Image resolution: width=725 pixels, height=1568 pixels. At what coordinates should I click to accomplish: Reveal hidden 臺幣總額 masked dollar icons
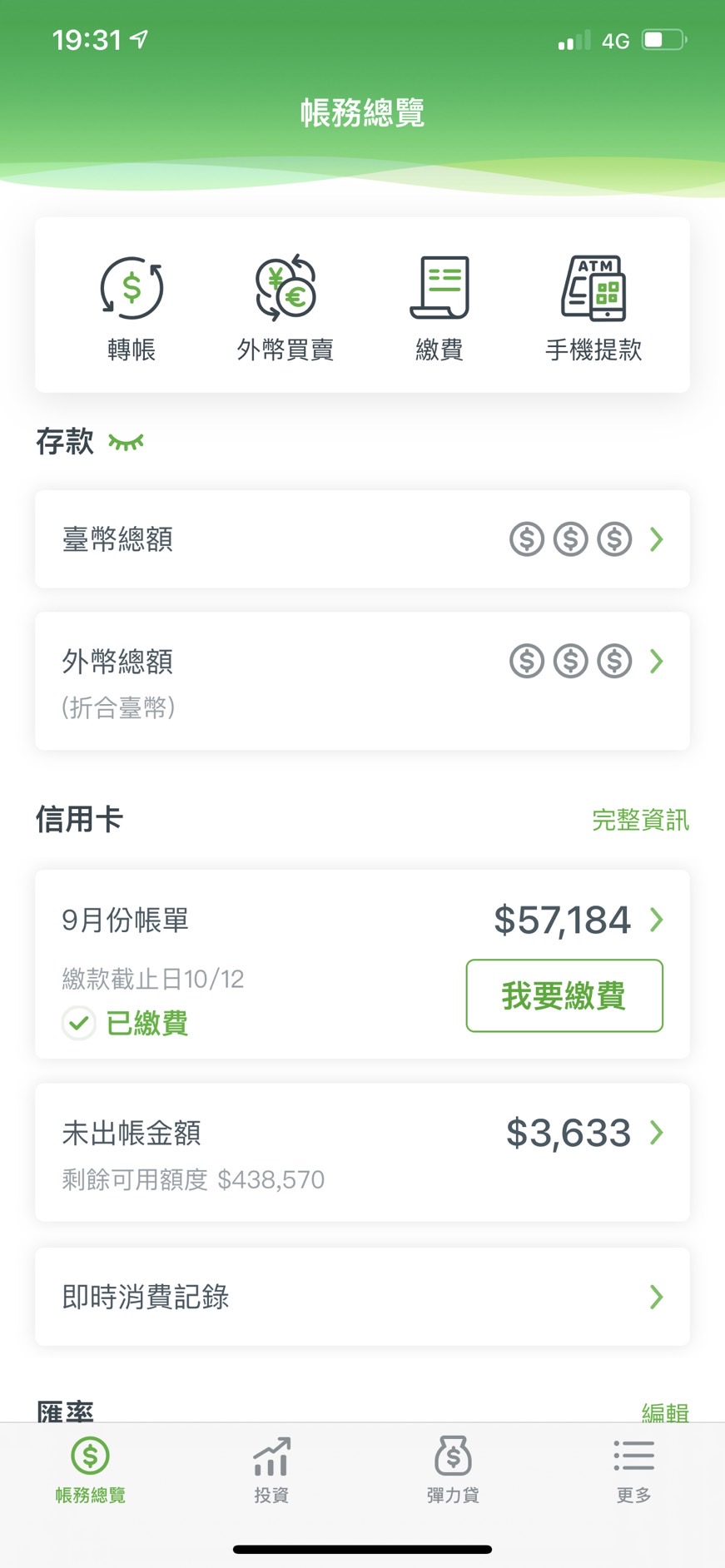point(571,539)
